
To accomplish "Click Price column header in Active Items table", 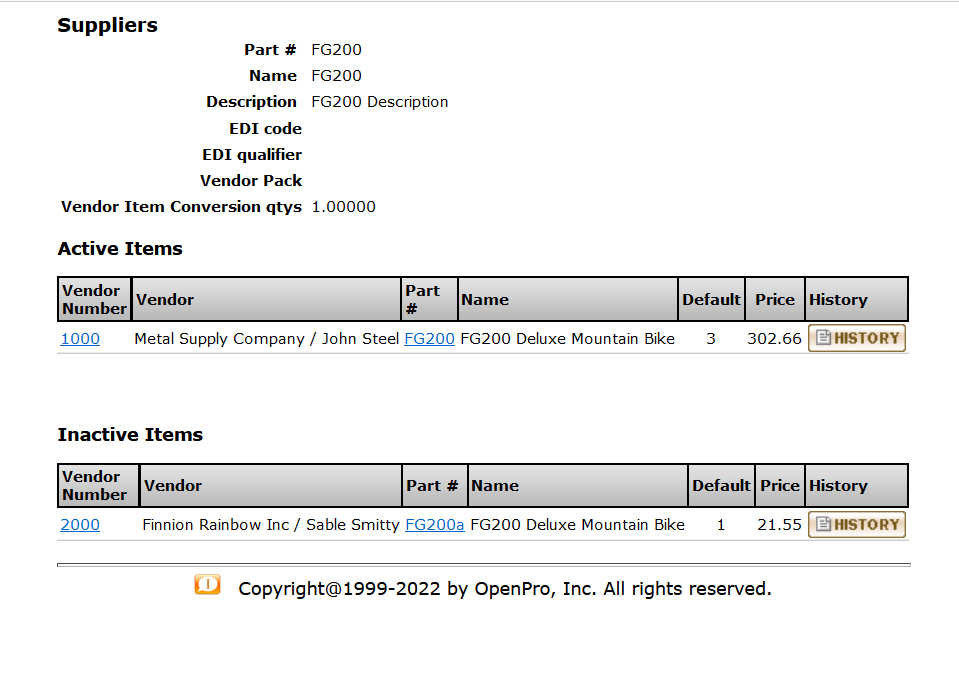I will [774, 300].
